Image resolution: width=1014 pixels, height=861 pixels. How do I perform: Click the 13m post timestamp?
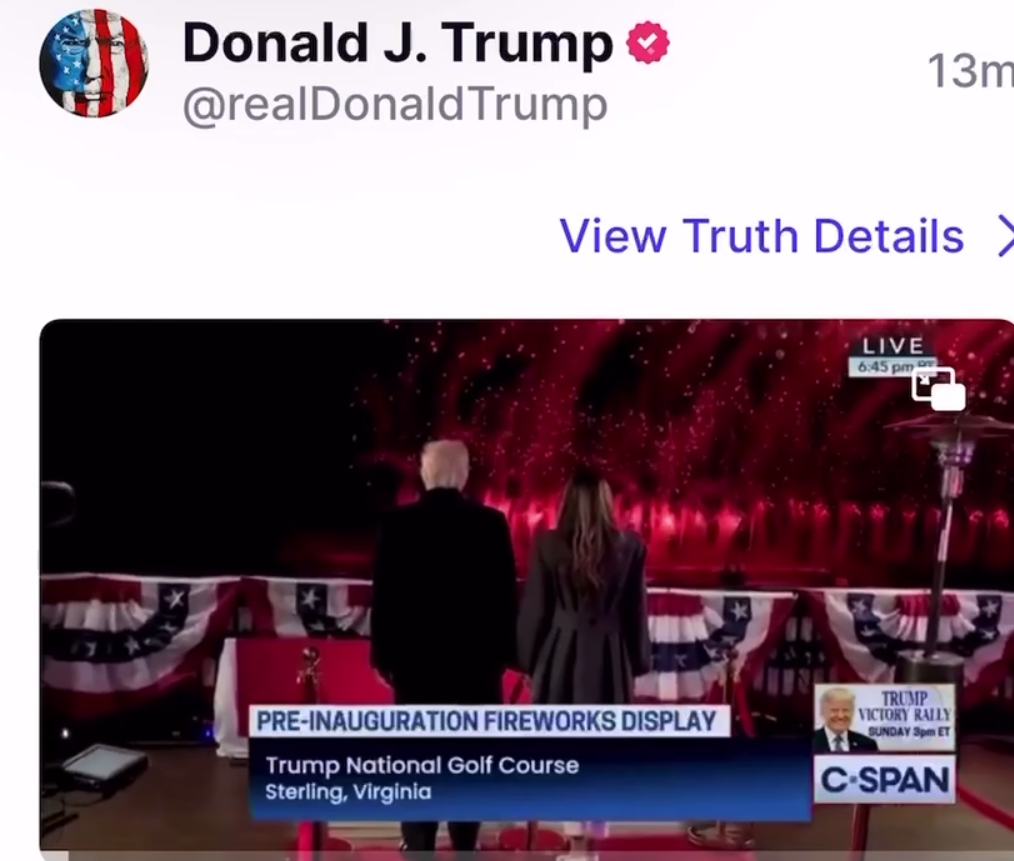(x=970, y=71)
